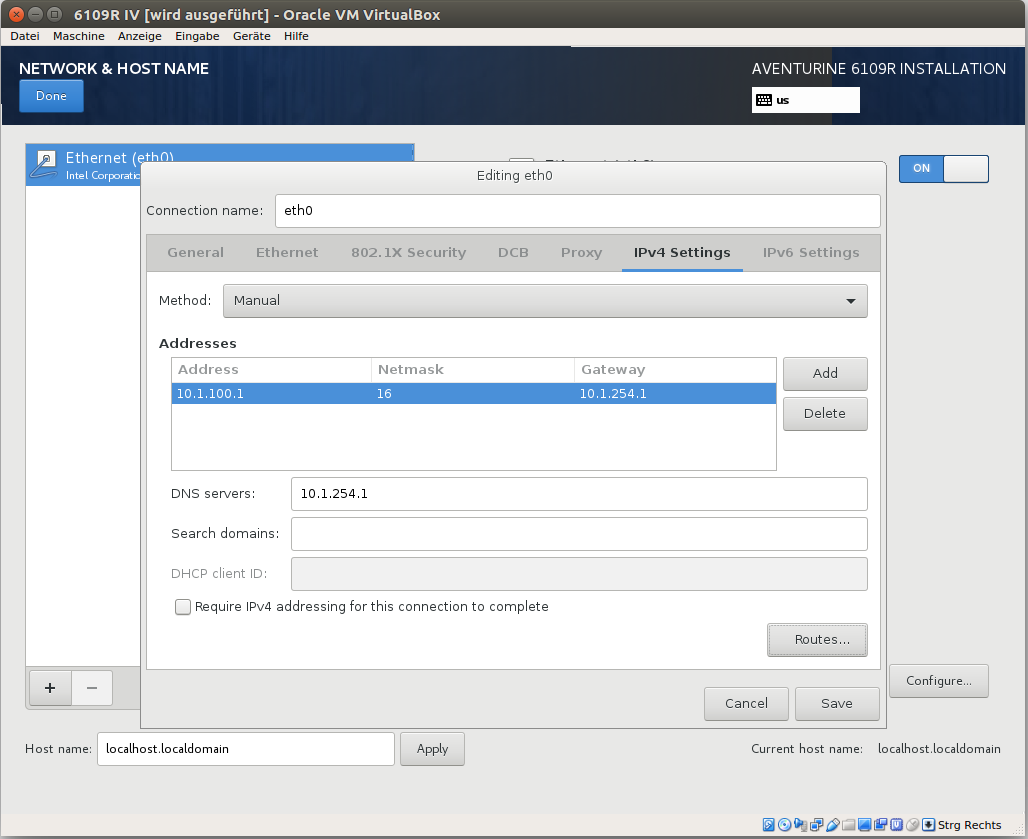
Task: Save the eth0 connection settings
Action: coord(837,704)
